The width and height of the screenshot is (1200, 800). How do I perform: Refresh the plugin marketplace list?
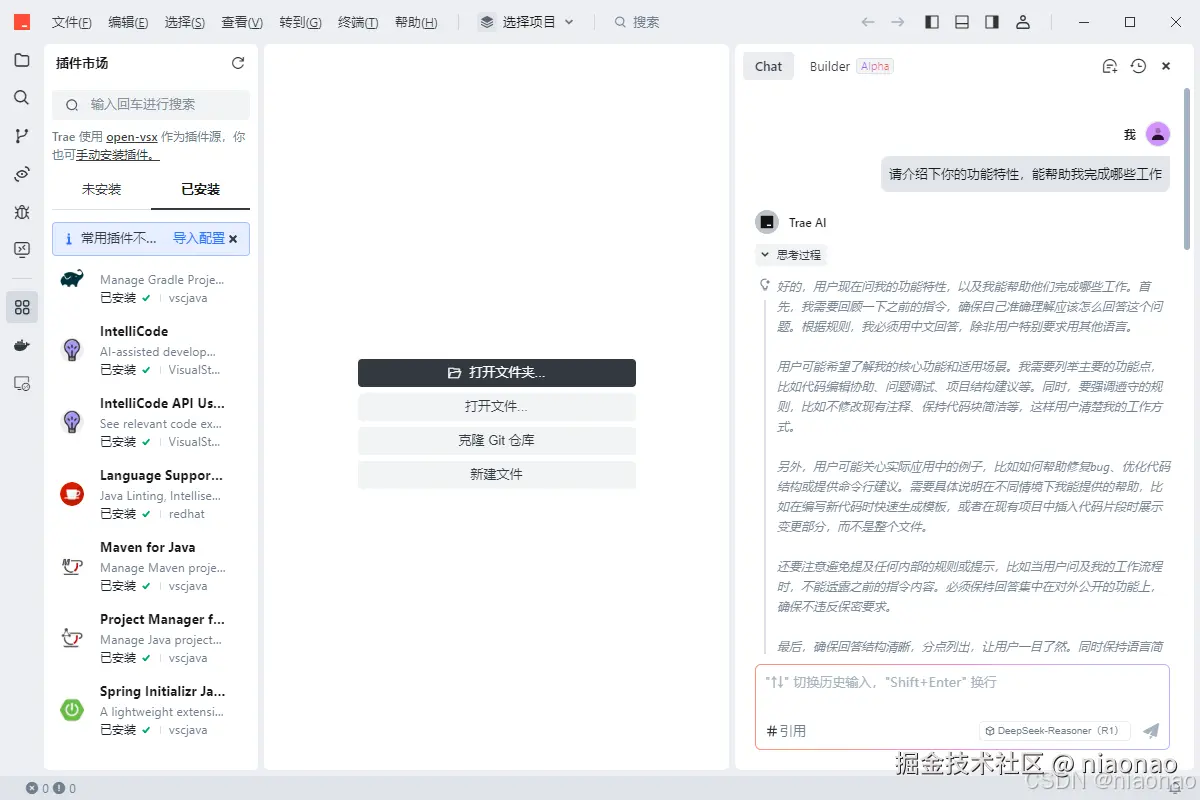point(237,62)
